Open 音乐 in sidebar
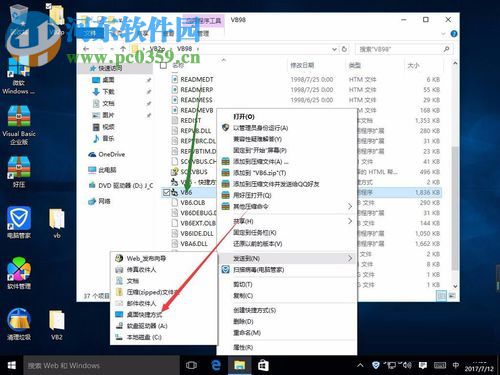This screenshot has width=500, height=375. (x=108, y=138)
